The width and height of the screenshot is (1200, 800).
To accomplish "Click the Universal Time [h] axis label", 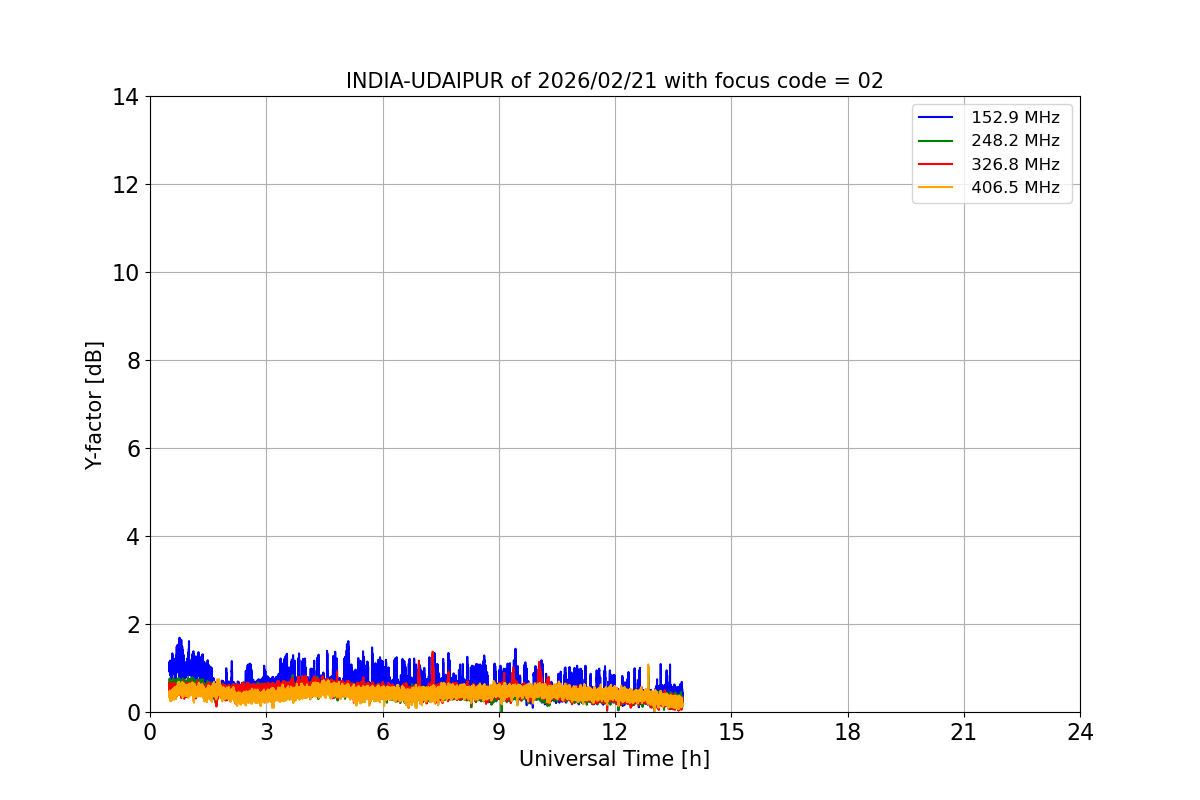I will 614,759.
